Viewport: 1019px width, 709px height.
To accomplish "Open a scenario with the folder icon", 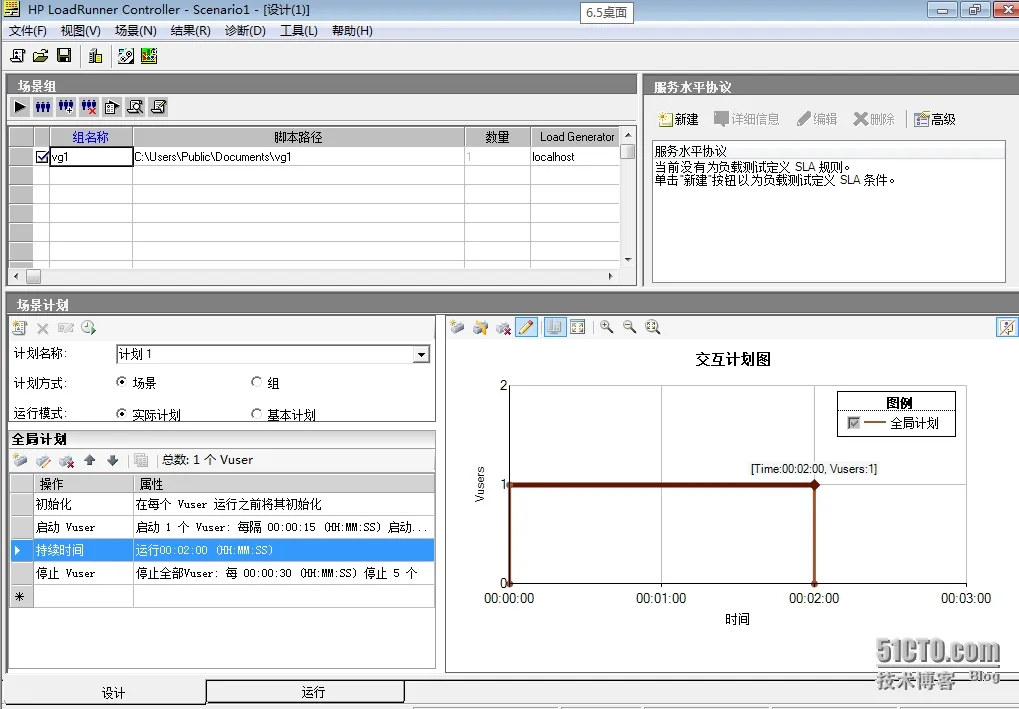I will (x=41, y=56).
